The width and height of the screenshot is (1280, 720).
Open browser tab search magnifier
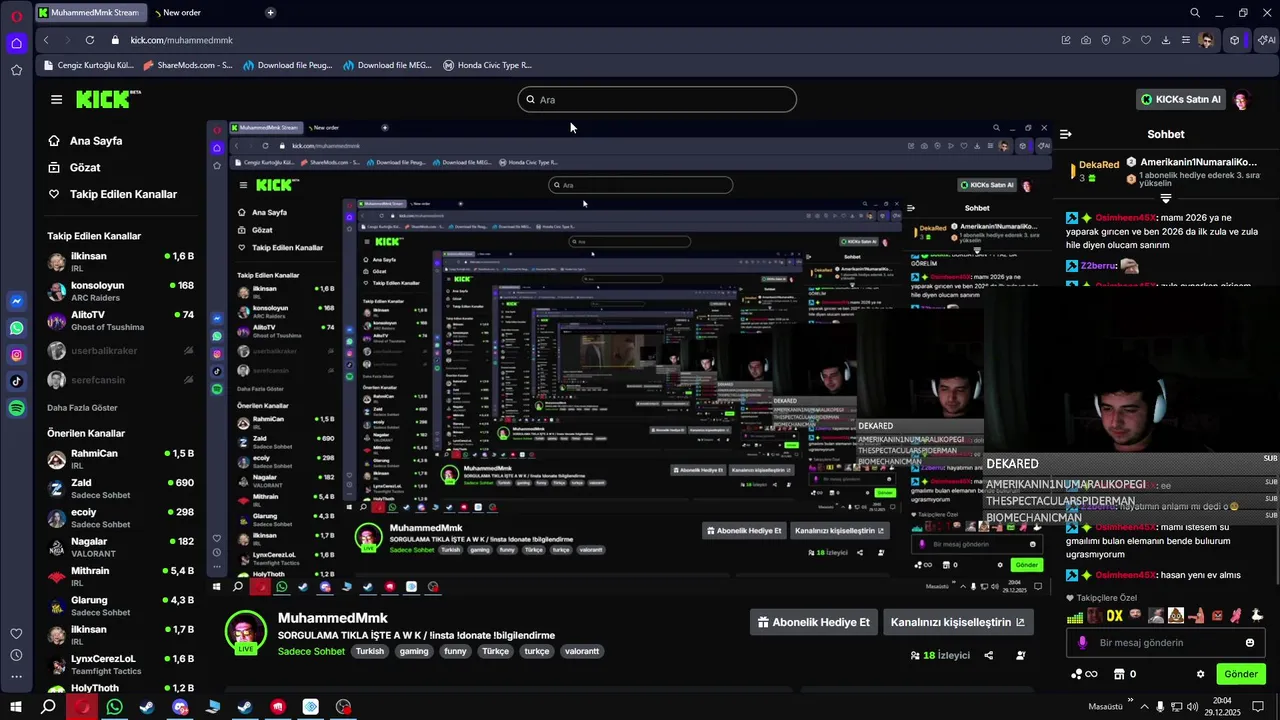tap(1195, 13)
